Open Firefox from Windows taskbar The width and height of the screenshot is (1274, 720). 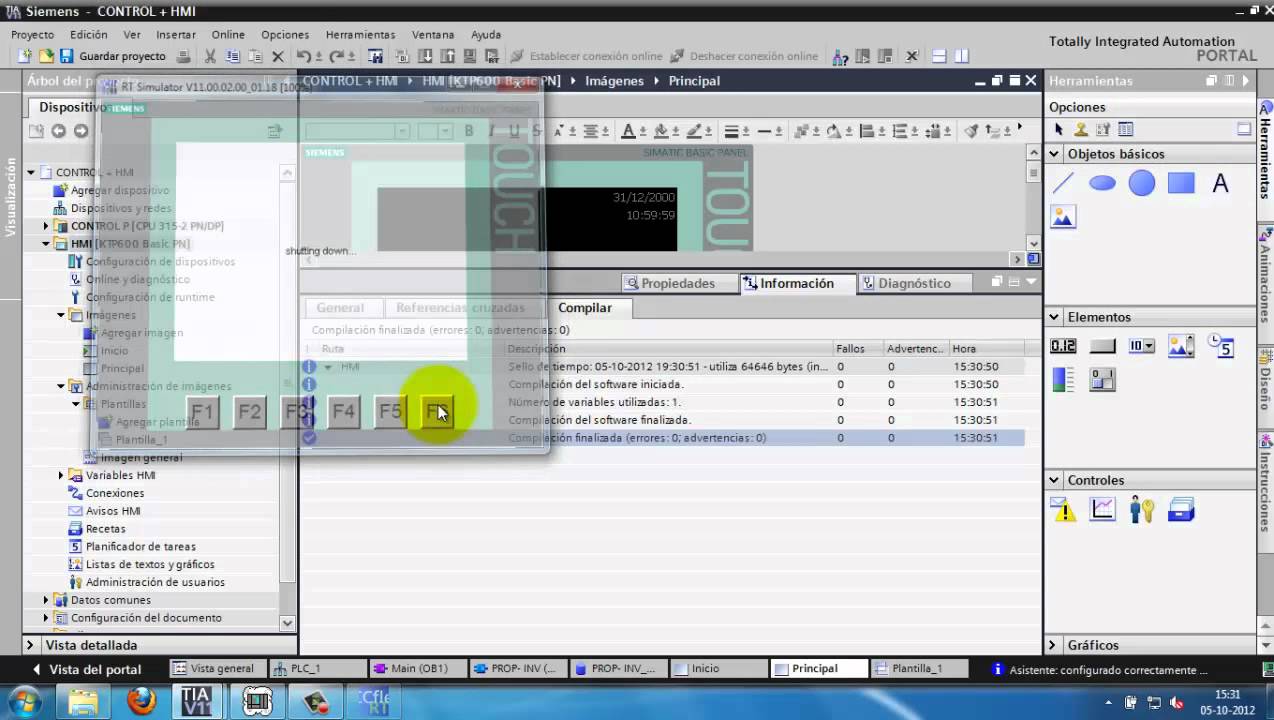141,702
